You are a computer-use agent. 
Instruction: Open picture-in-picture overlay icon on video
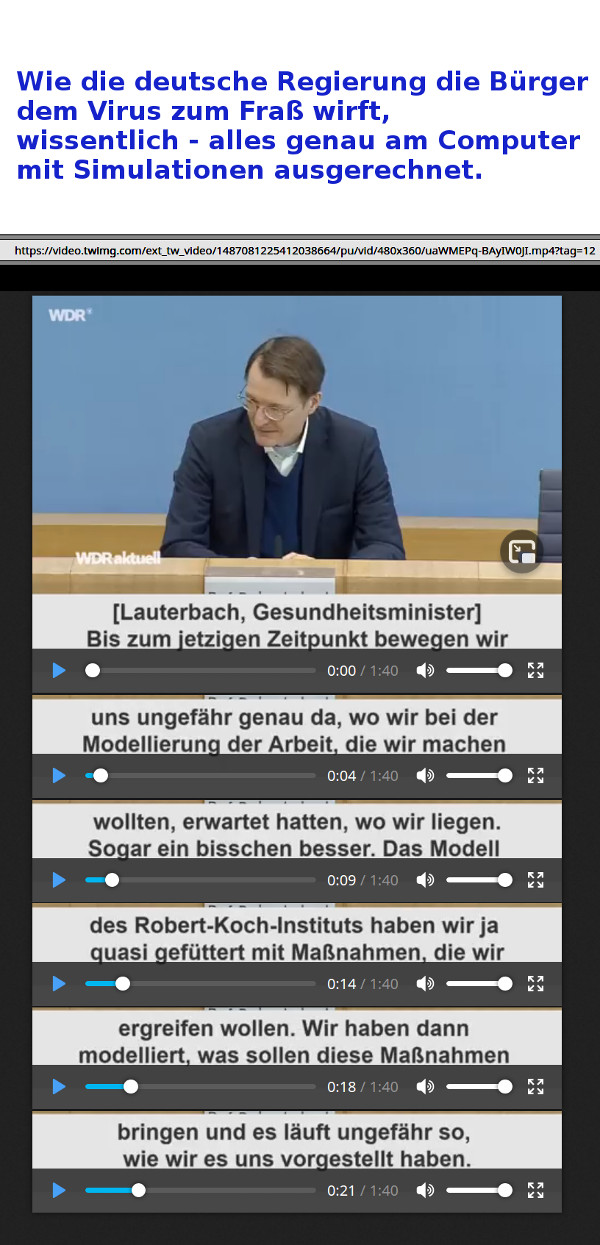pos(522,551)
